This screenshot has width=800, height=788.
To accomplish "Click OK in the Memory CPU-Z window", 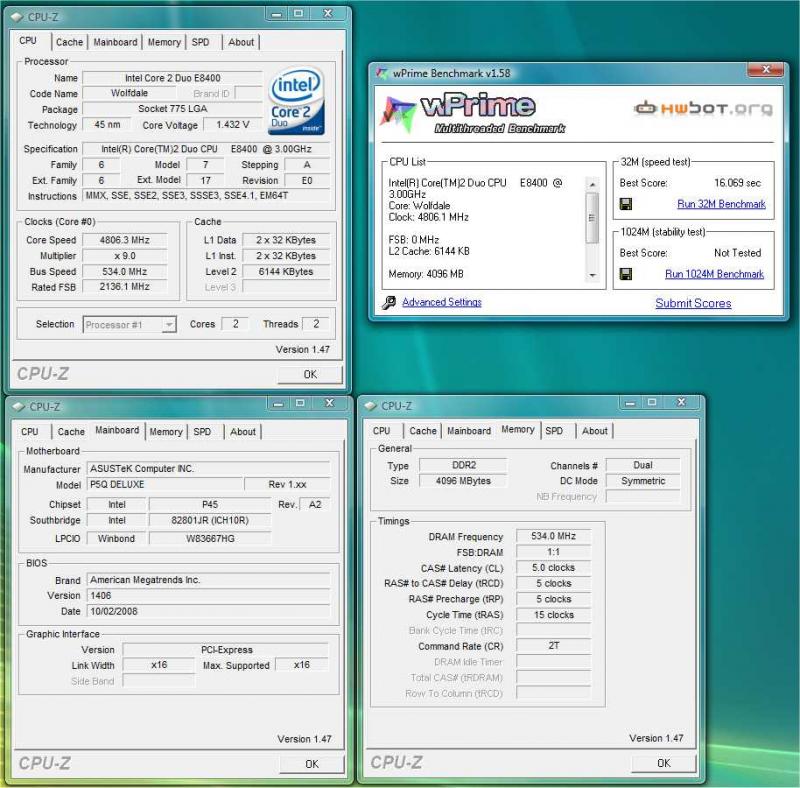I will tap(664, 763).
